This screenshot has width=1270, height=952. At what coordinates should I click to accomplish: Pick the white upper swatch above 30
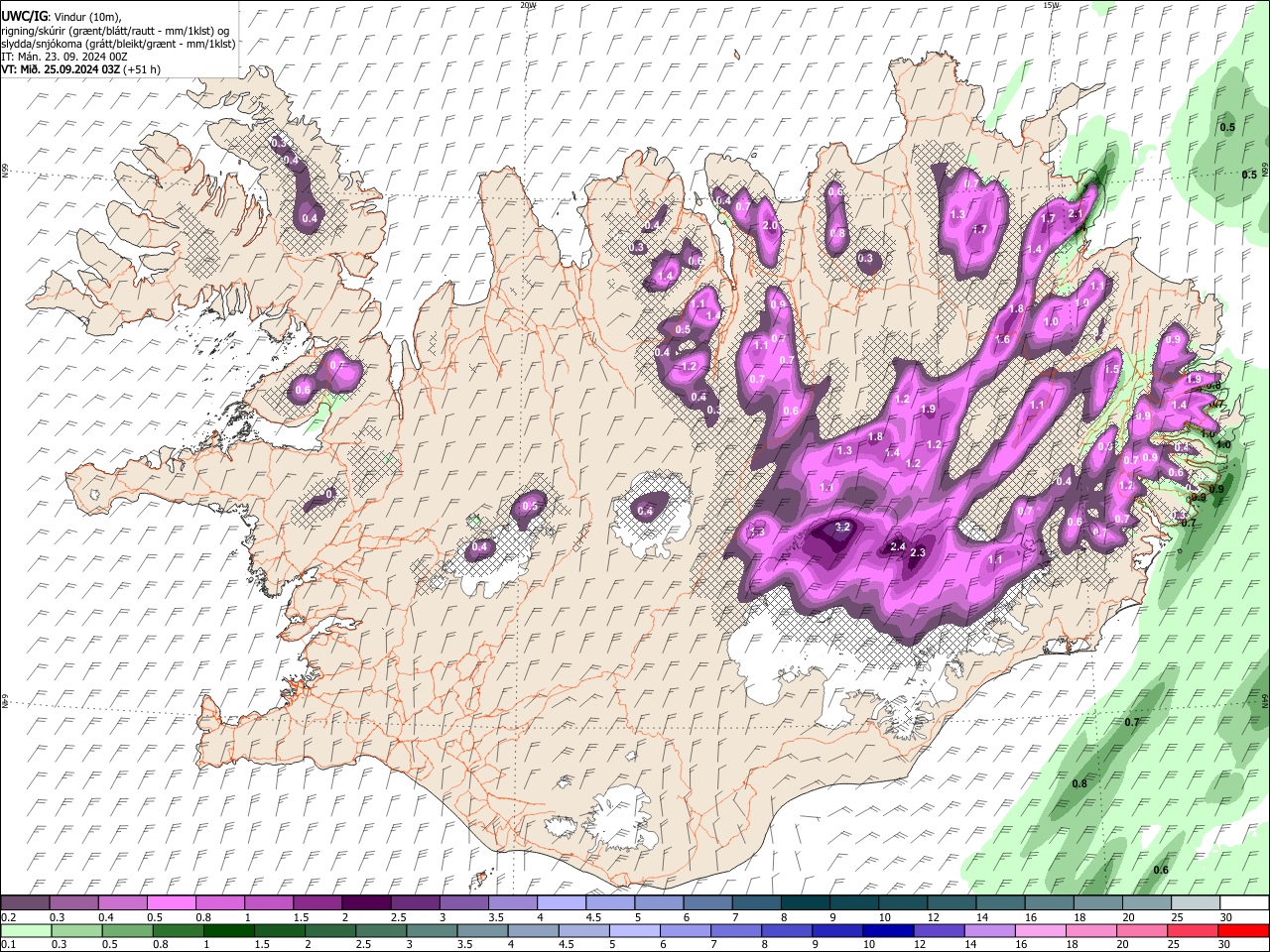point(1244,903)
